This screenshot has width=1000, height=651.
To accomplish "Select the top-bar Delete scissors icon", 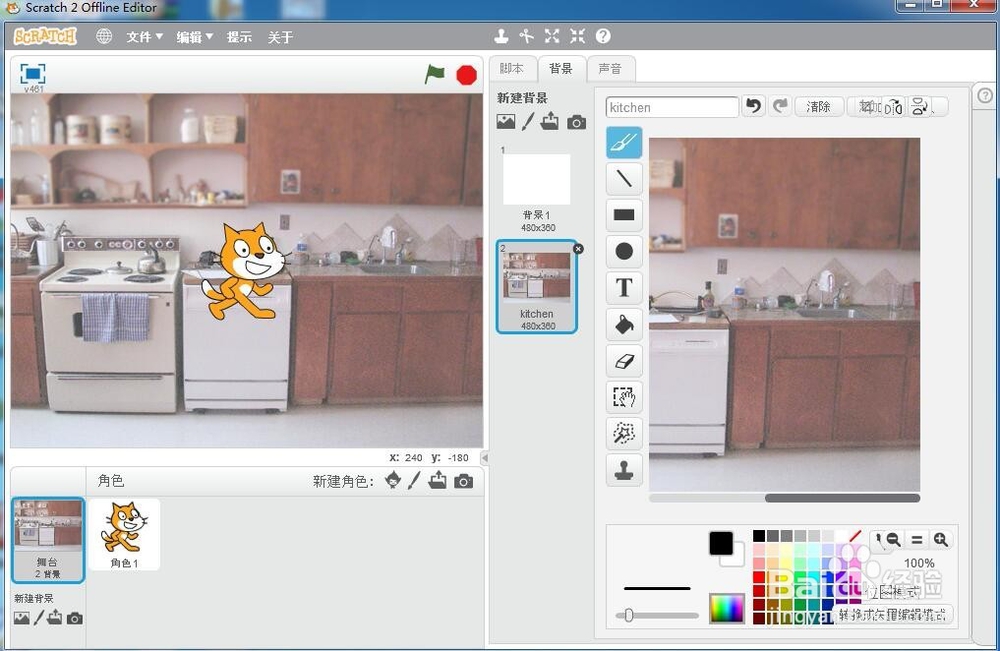I will (526, 36).
